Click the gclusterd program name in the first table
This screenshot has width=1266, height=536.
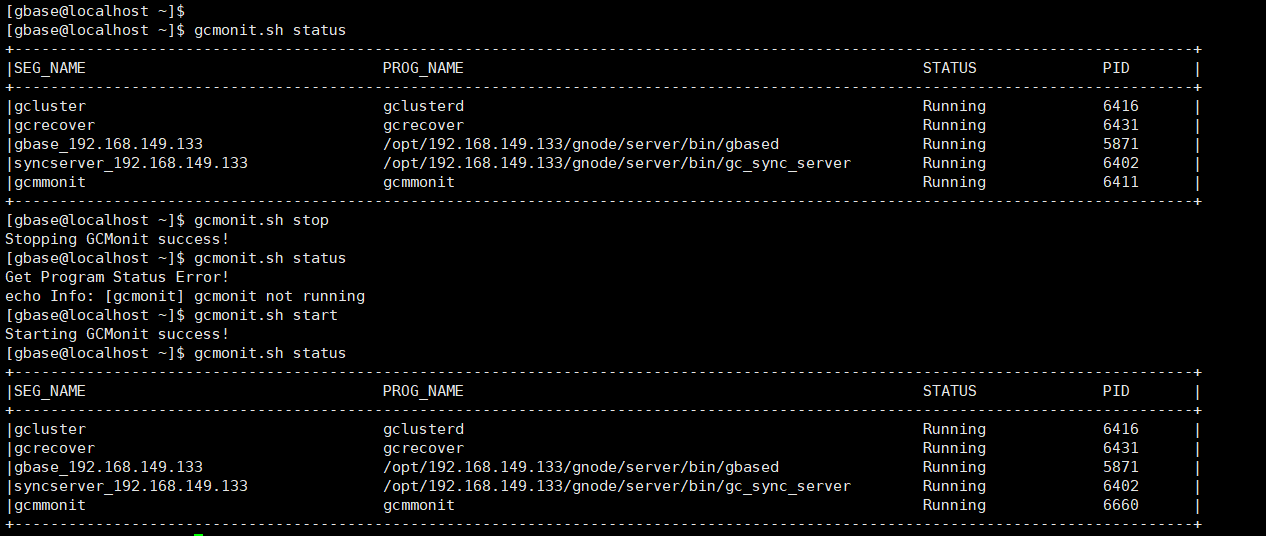[423, 106]
